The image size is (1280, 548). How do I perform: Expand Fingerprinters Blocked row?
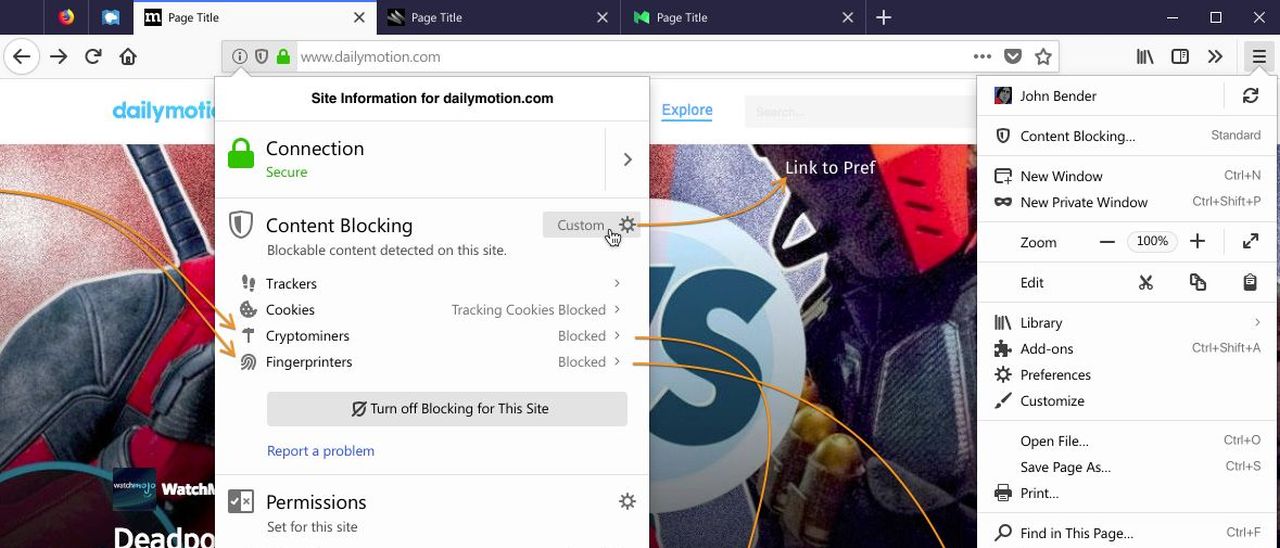(x=431, y=362)
